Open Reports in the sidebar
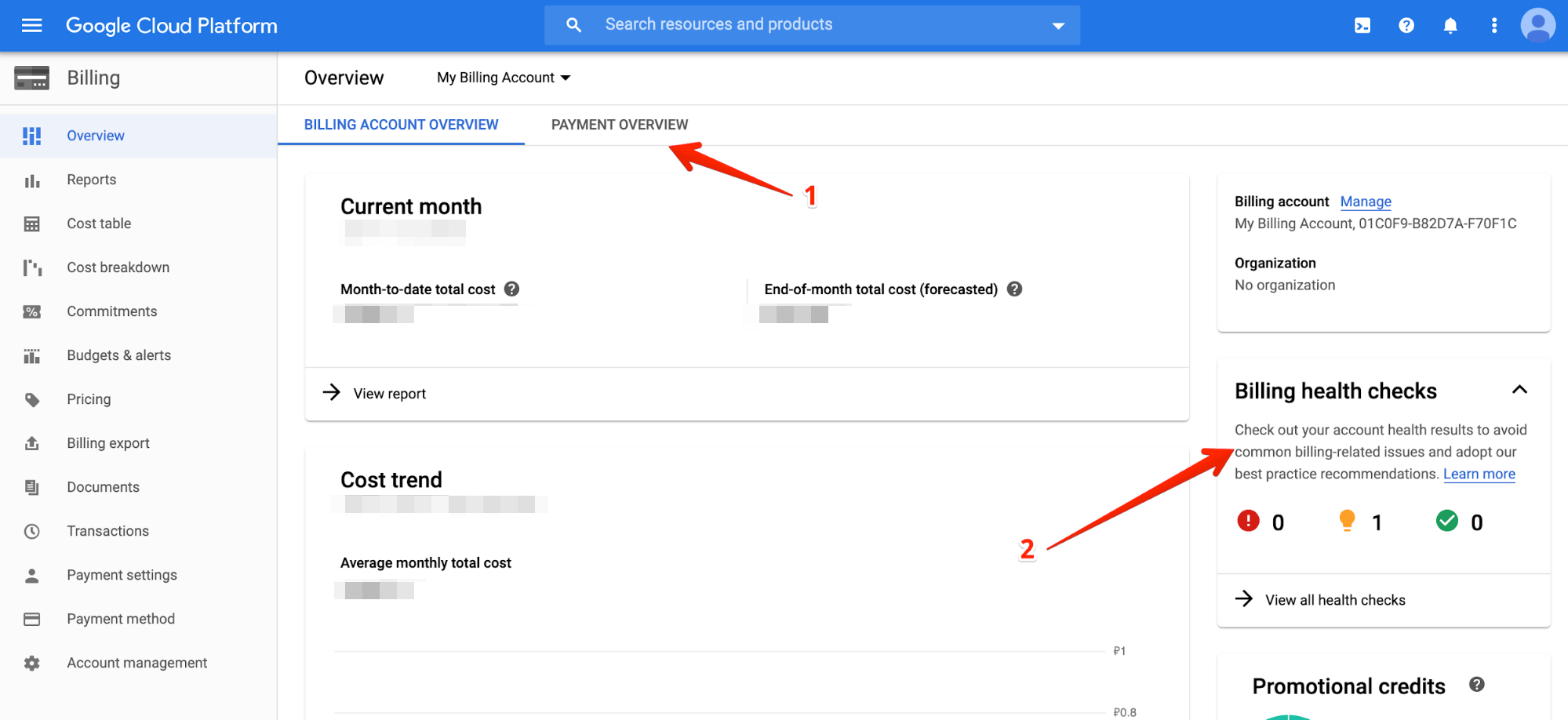Image resolution: width=1568 pixels, height=720 pixels. point(138,180)
